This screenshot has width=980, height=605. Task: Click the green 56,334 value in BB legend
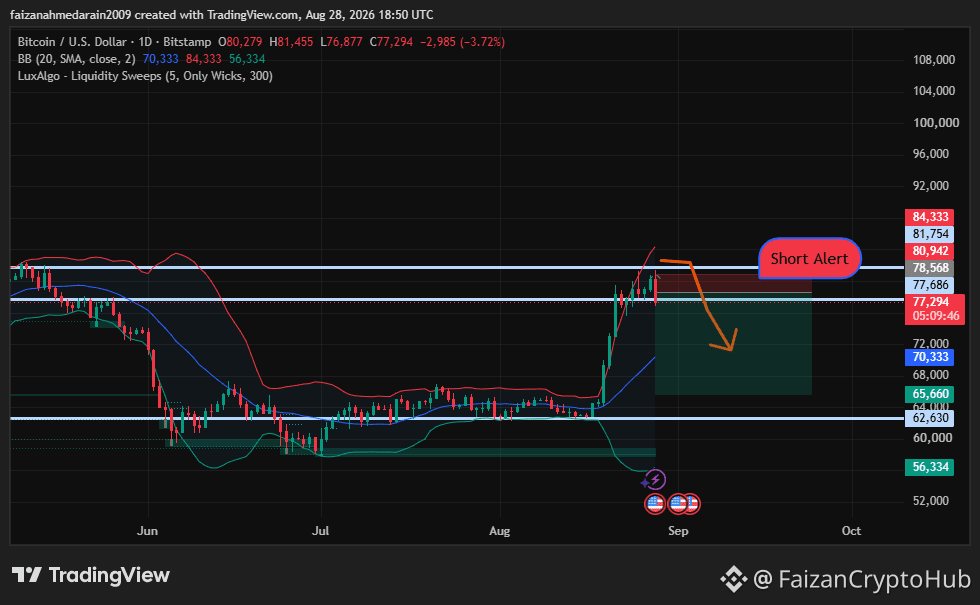click(x=247, y=59)
